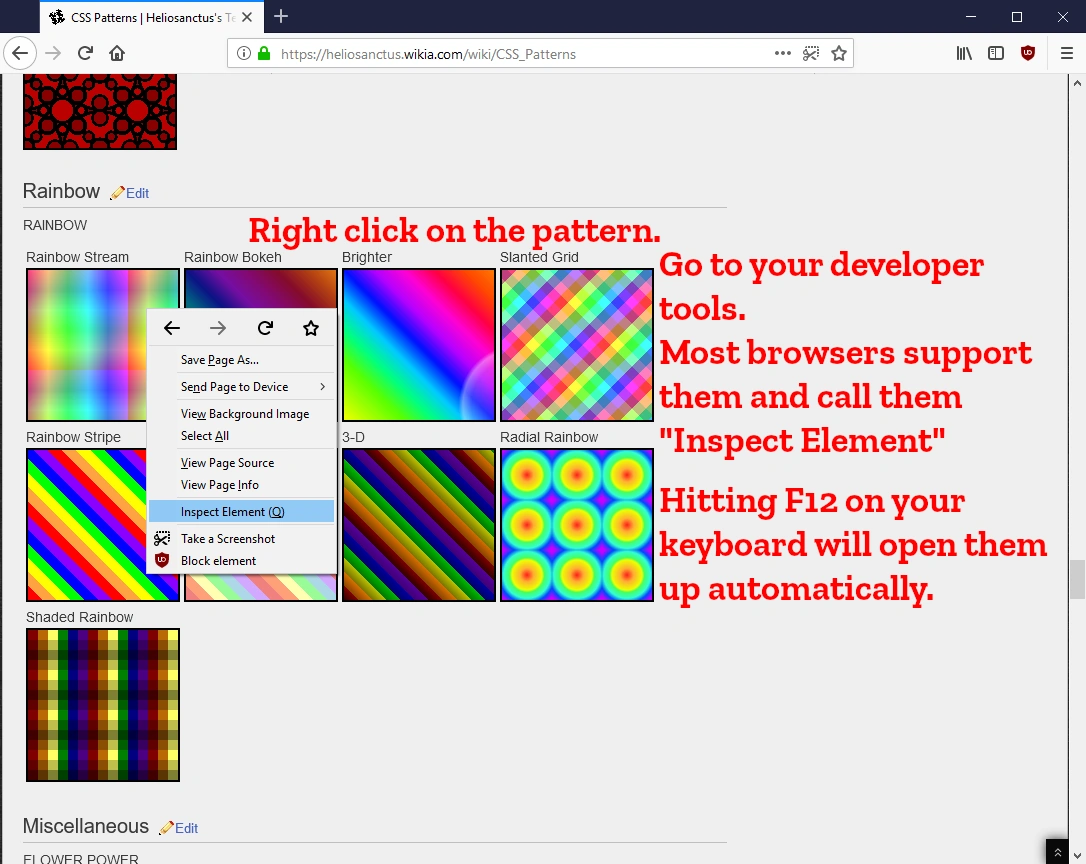
Task: Select Take a Screenshot menu entry
Action: point(242,538)
